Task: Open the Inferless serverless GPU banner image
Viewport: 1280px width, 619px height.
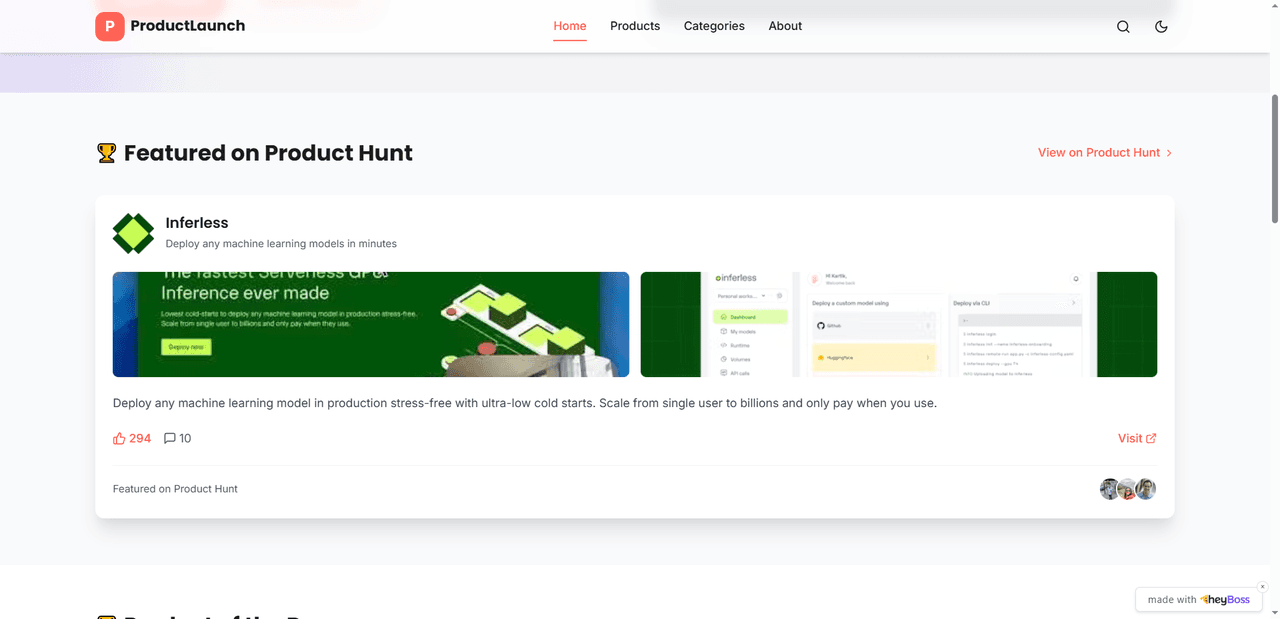Action: 371,324
